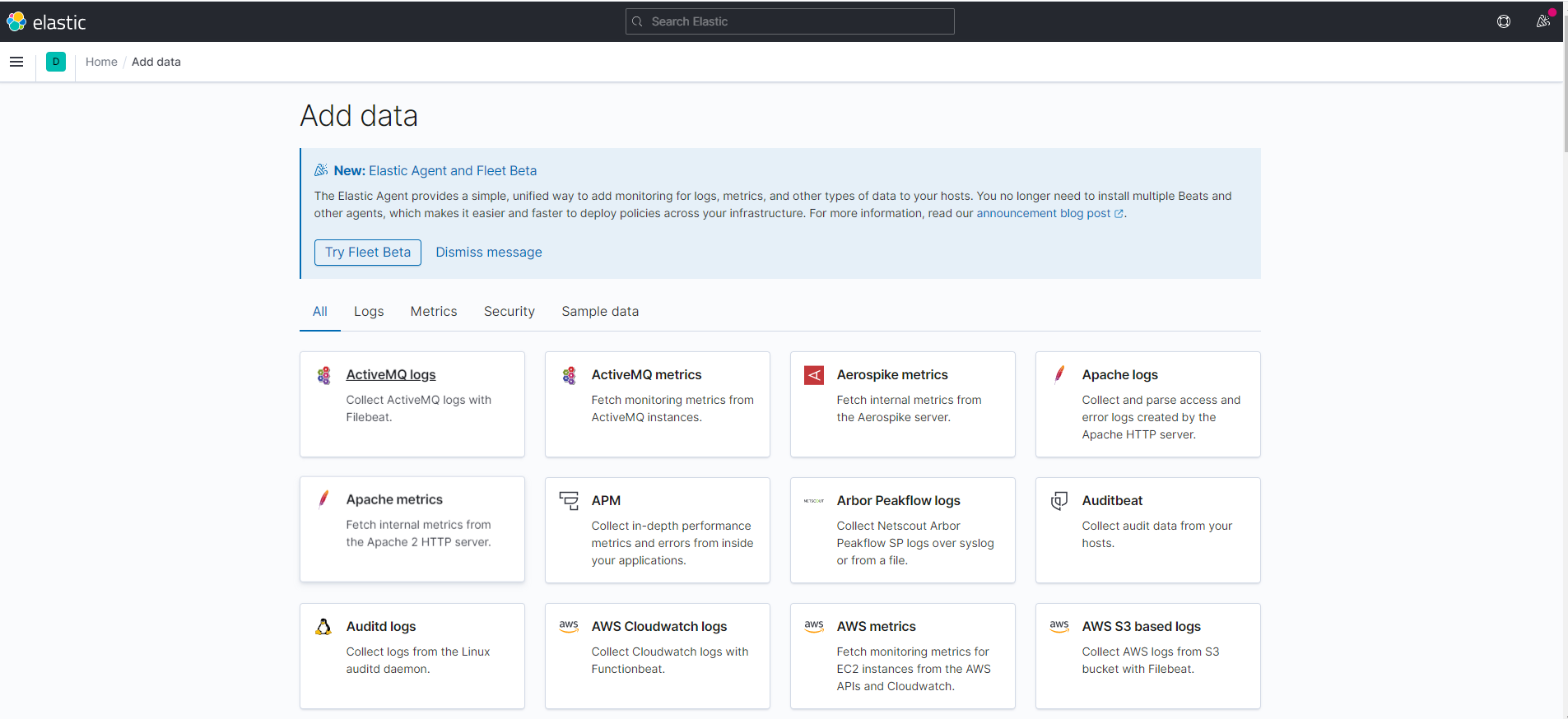The image size is (1568, 719).
Task: Click the green D space avatar
Action: [x=56, y=62]
